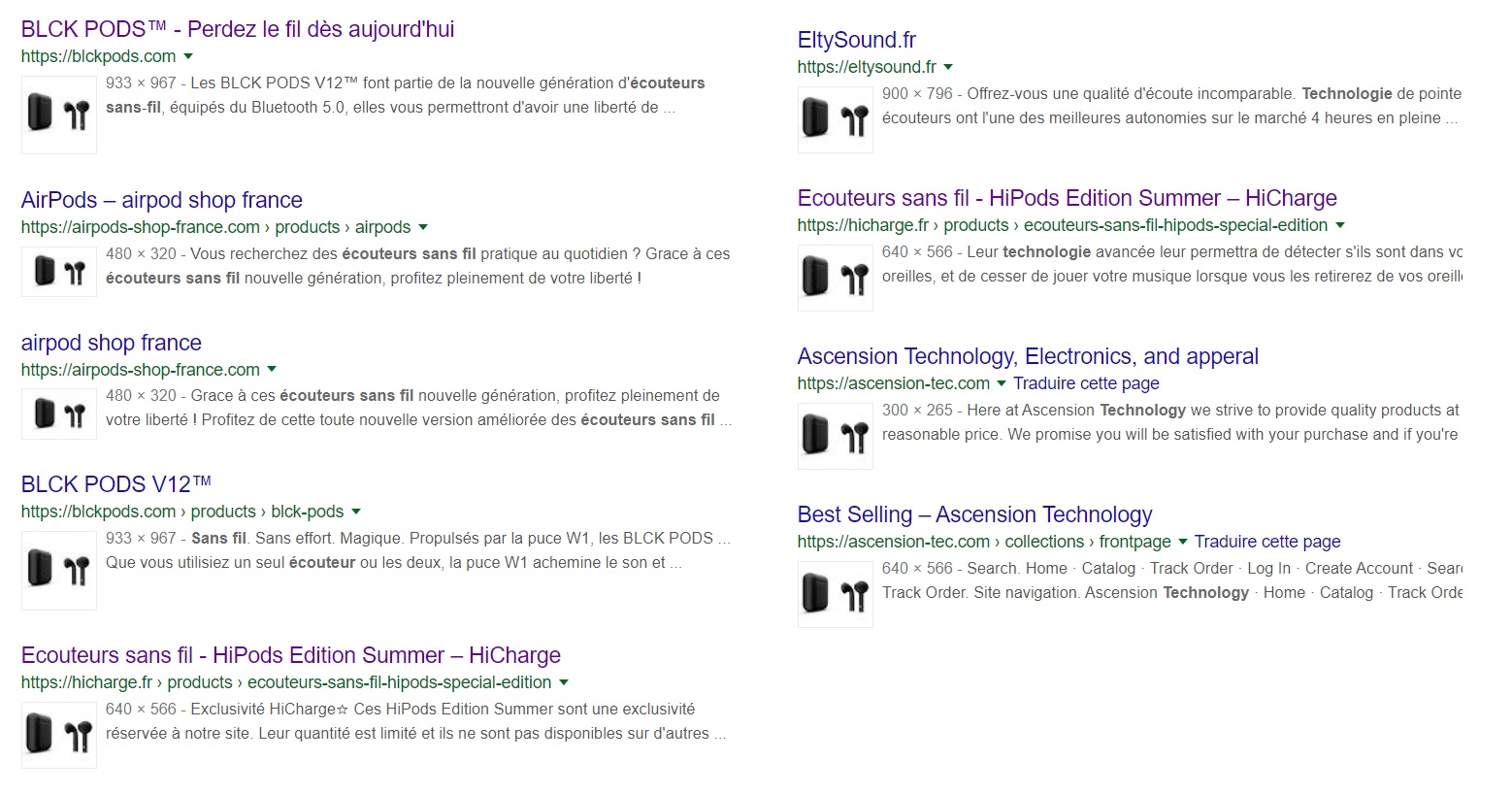
Task: Open 'AirPods – airpod shop france' result
Action: pos(162,200)
